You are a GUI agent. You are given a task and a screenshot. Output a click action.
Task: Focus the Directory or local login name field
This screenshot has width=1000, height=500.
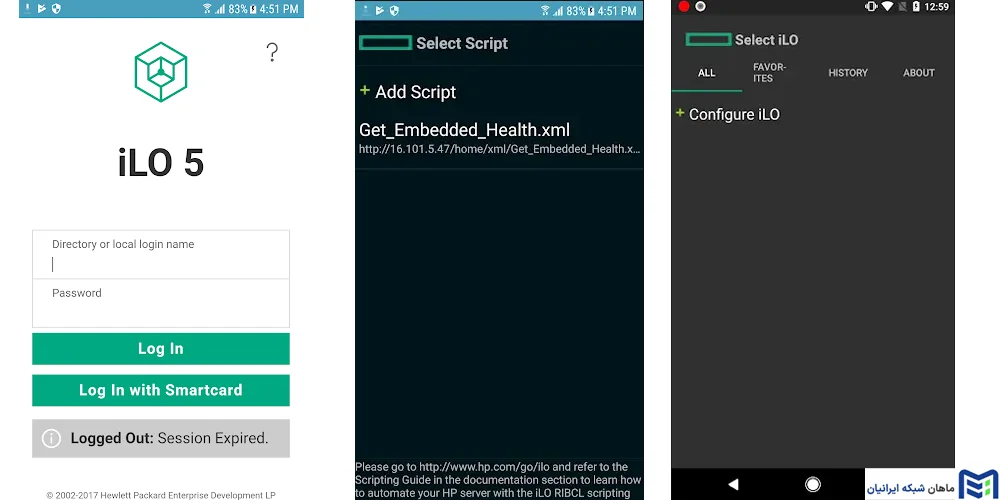pos(161,254)
